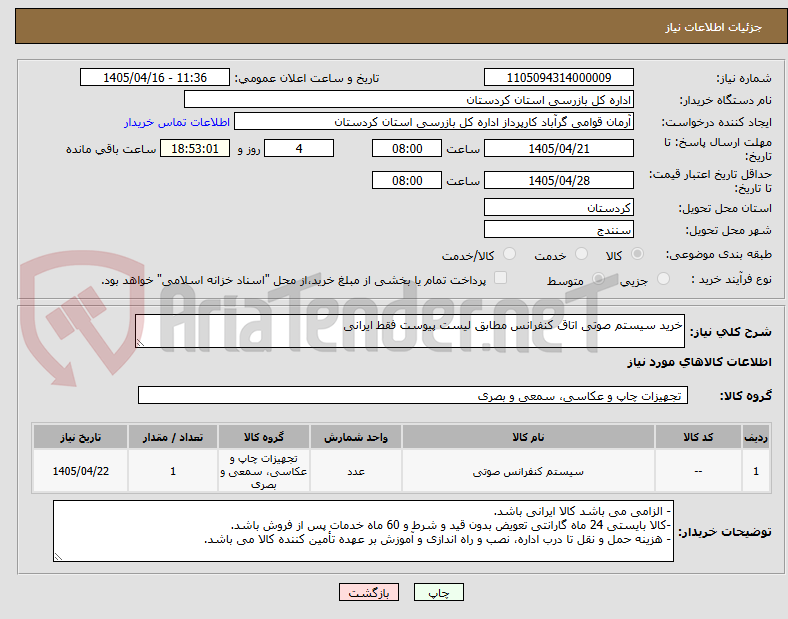Click the ردیف column header
This screenshot has width=788, height=619.
(x=756, y=437)
